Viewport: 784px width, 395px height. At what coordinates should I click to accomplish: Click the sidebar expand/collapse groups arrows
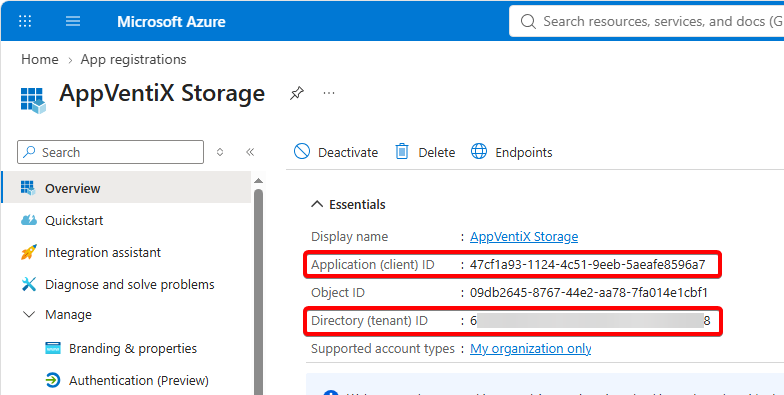220,152
